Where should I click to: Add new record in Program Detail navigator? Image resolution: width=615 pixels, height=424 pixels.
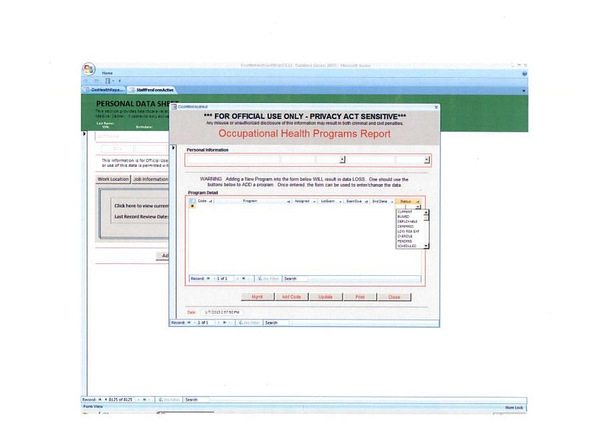[x=248, y=278]
